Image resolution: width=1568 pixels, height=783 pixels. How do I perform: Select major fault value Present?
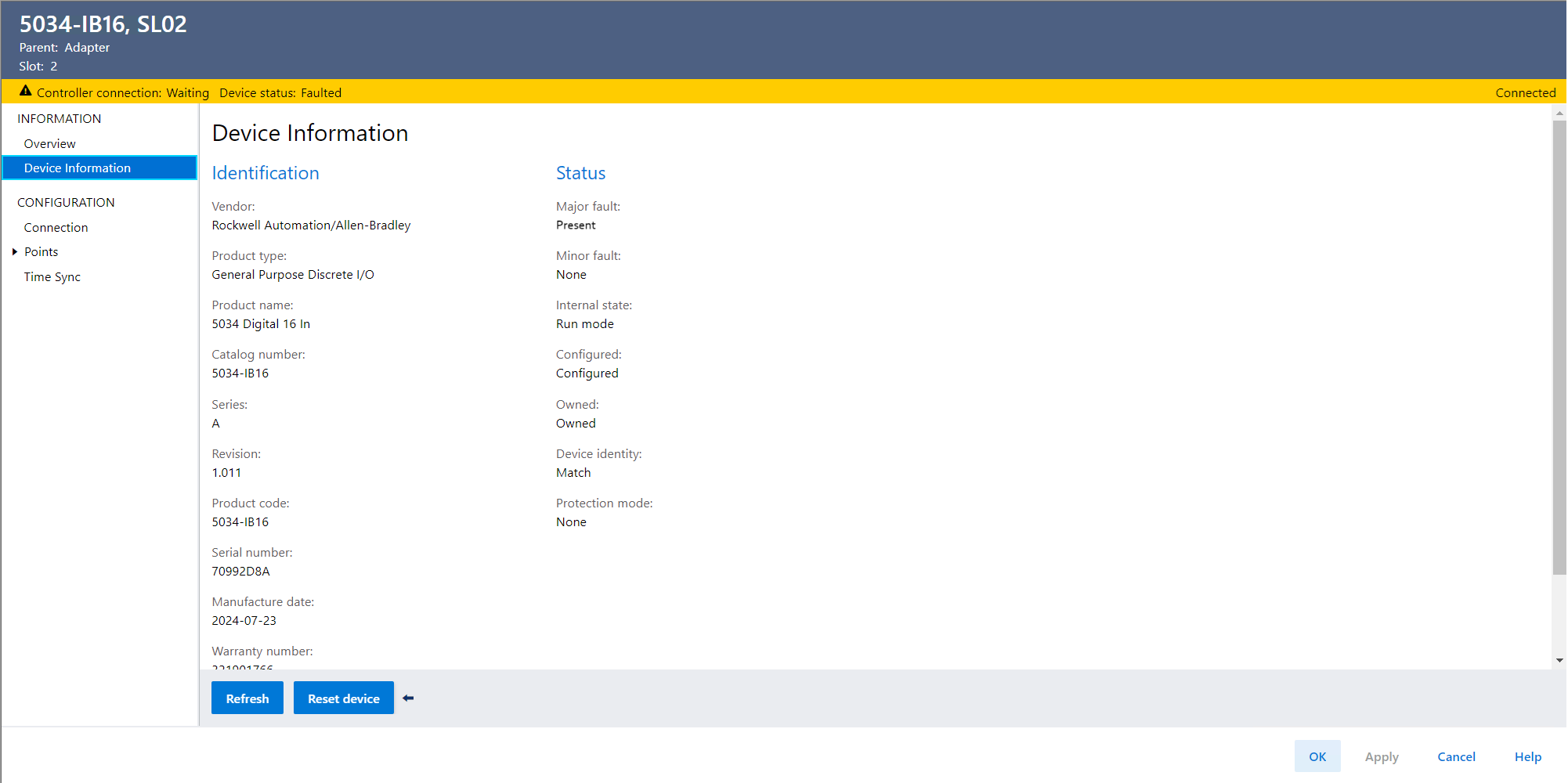pyautogui.click(x=576, y=226)
